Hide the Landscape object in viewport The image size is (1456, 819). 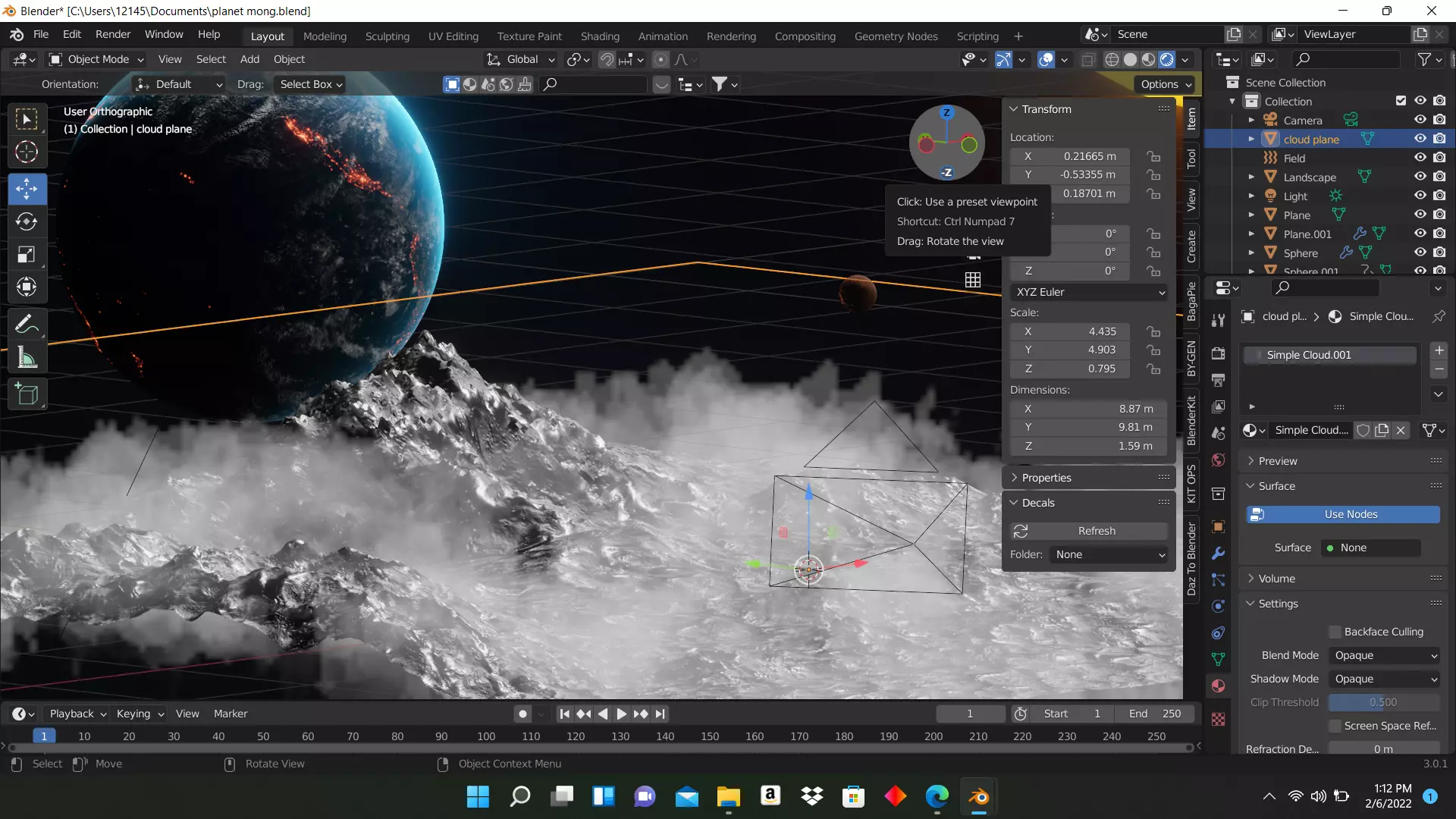click(1420, 177)
